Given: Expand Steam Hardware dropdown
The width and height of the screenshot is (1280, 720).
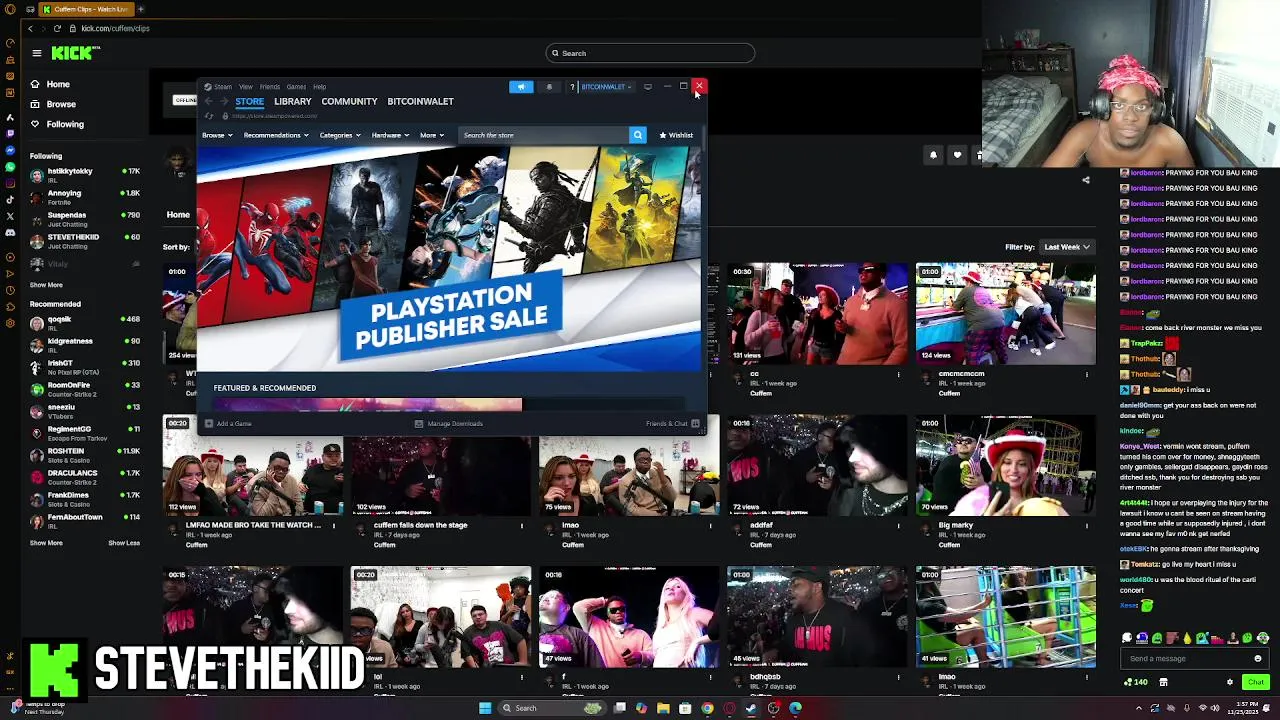Looking at the screenshot, I should [390, 135].
